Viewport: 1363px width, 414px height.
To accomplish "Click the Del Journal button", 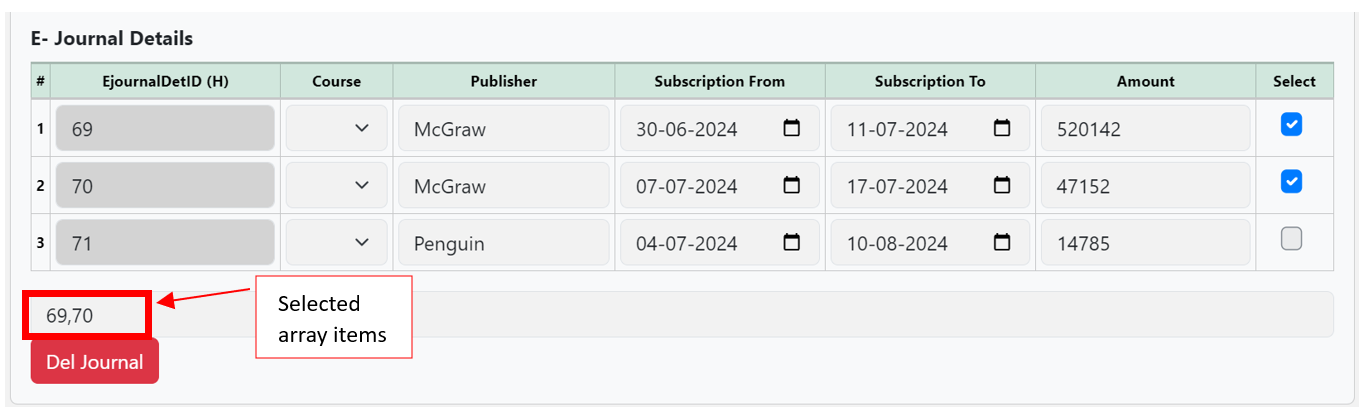I will pos(95,361).
